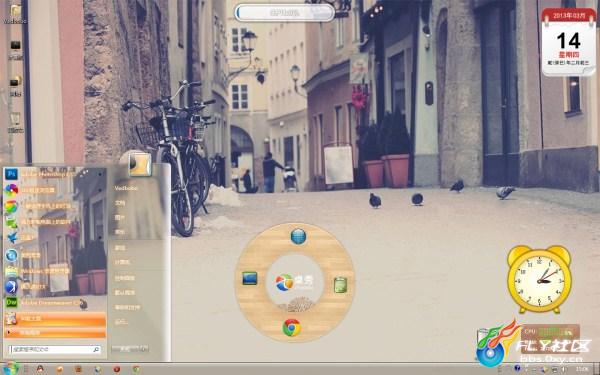The height and width of the screenshot is (375, 600).
Task: Click the volume icon in system tray
Action: click(x=564, y=369)
